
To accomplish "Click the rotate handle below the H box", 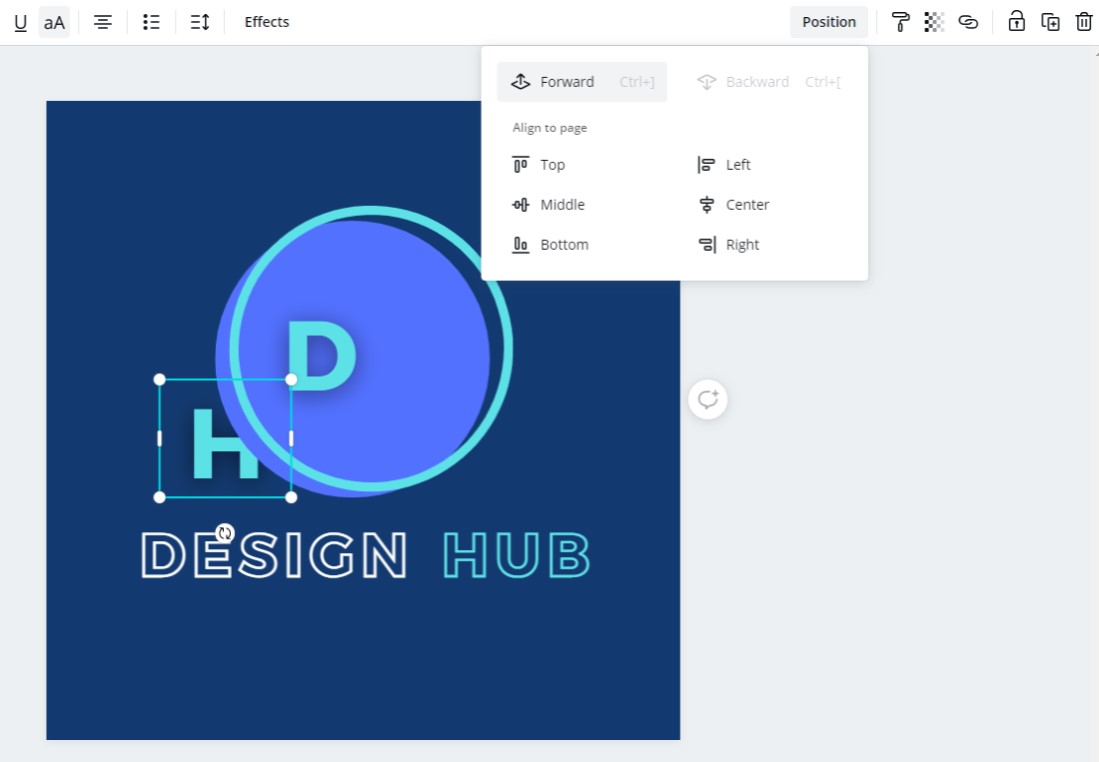I will pyautogui.click(x=225, y=533).
